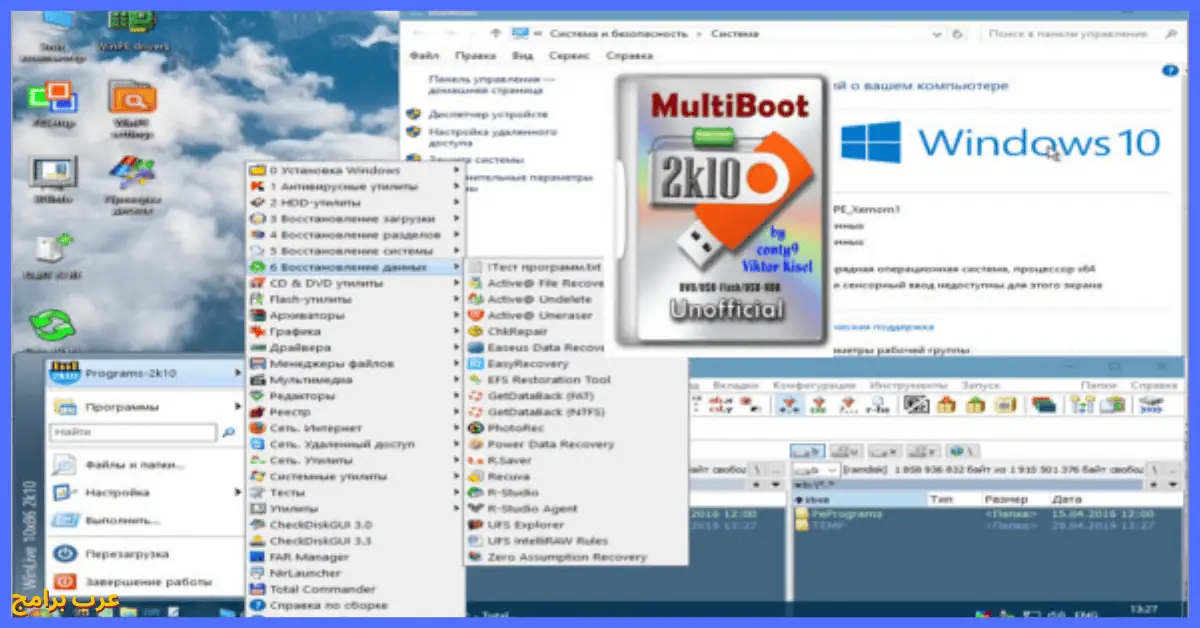Screen dimensions: 1200x628
Task: Open Вид menu in Control Panel window
Action: click(x=522, y=56)
